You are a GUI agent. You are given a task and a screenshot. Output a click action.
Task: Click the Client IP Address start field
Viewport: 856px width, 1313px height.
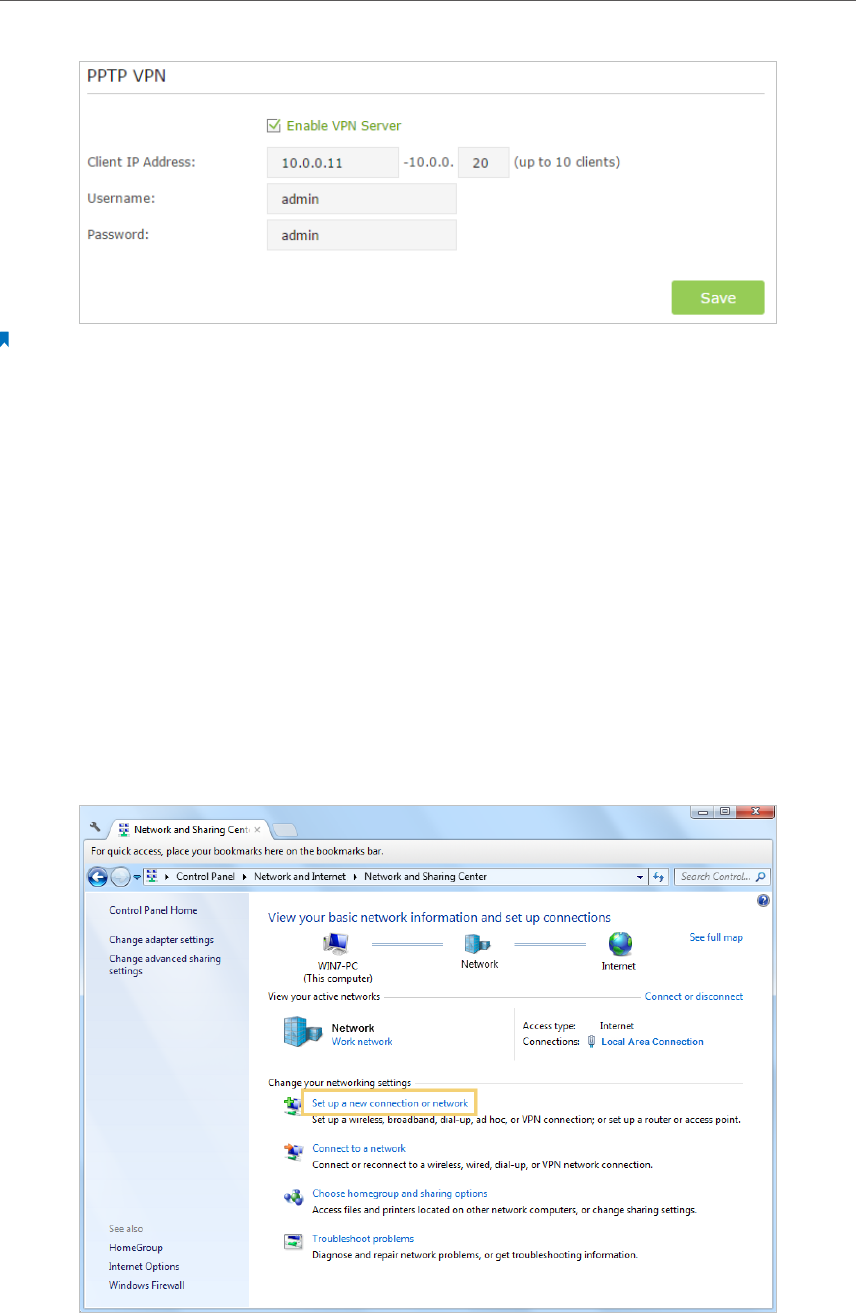pos(333,162)
